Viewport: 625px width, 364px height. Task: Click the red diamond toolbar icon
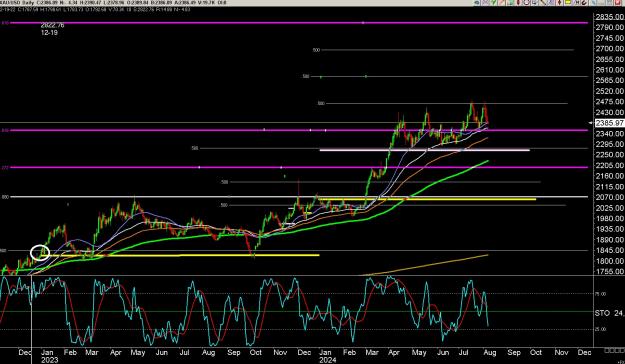click(560, 2)
